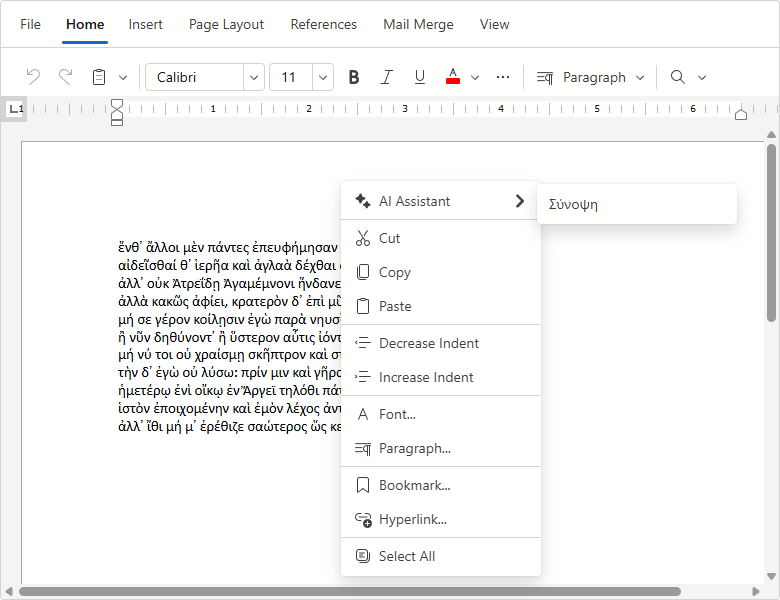Click the vertical scrollbar up arrow
Screen dimensions: 780x600
coord(771,134)
